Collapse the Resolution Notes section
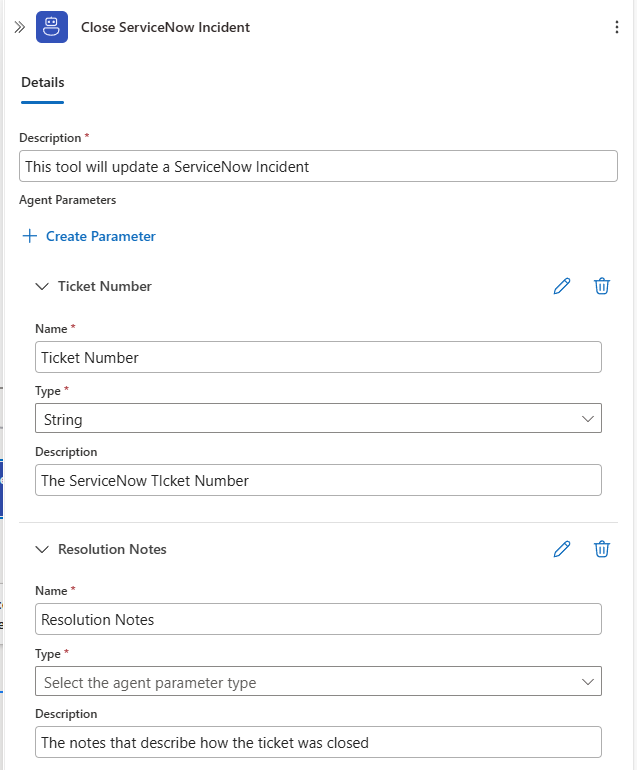The width and height of the screenshot is (637, 770). click(42, 549)
